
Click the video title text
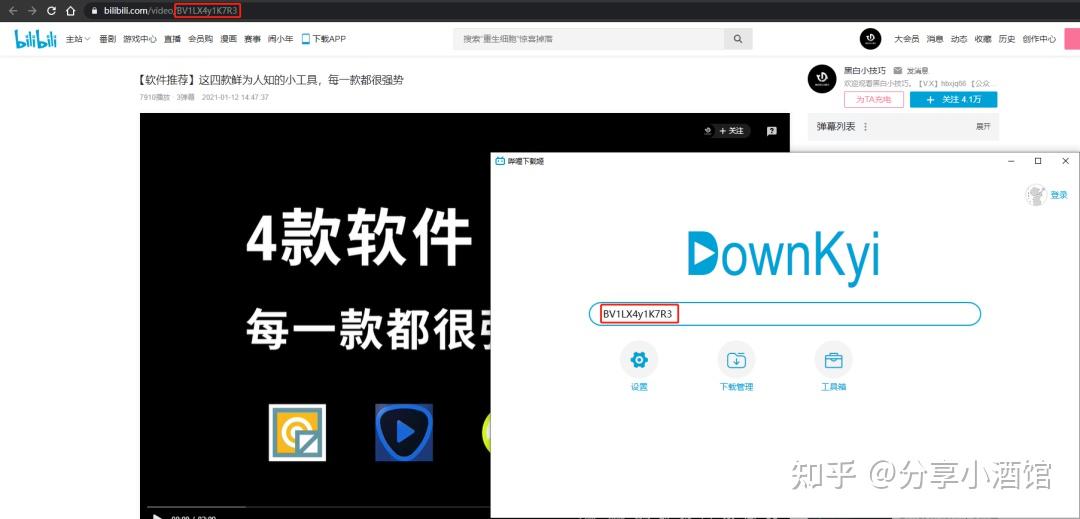click(x=271, y=80)
